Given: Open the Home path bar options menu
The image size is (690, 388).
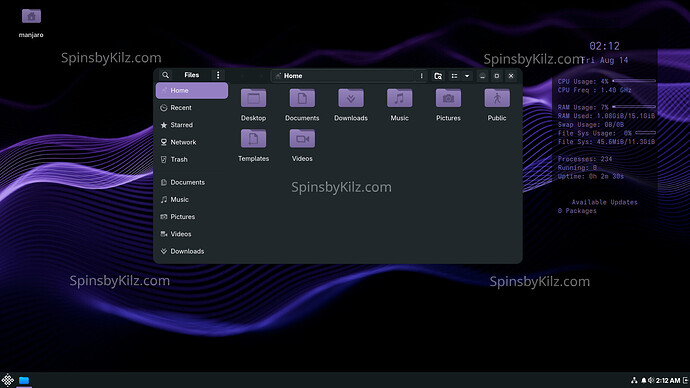Looking at the screenshot, I should pos(422,76).
